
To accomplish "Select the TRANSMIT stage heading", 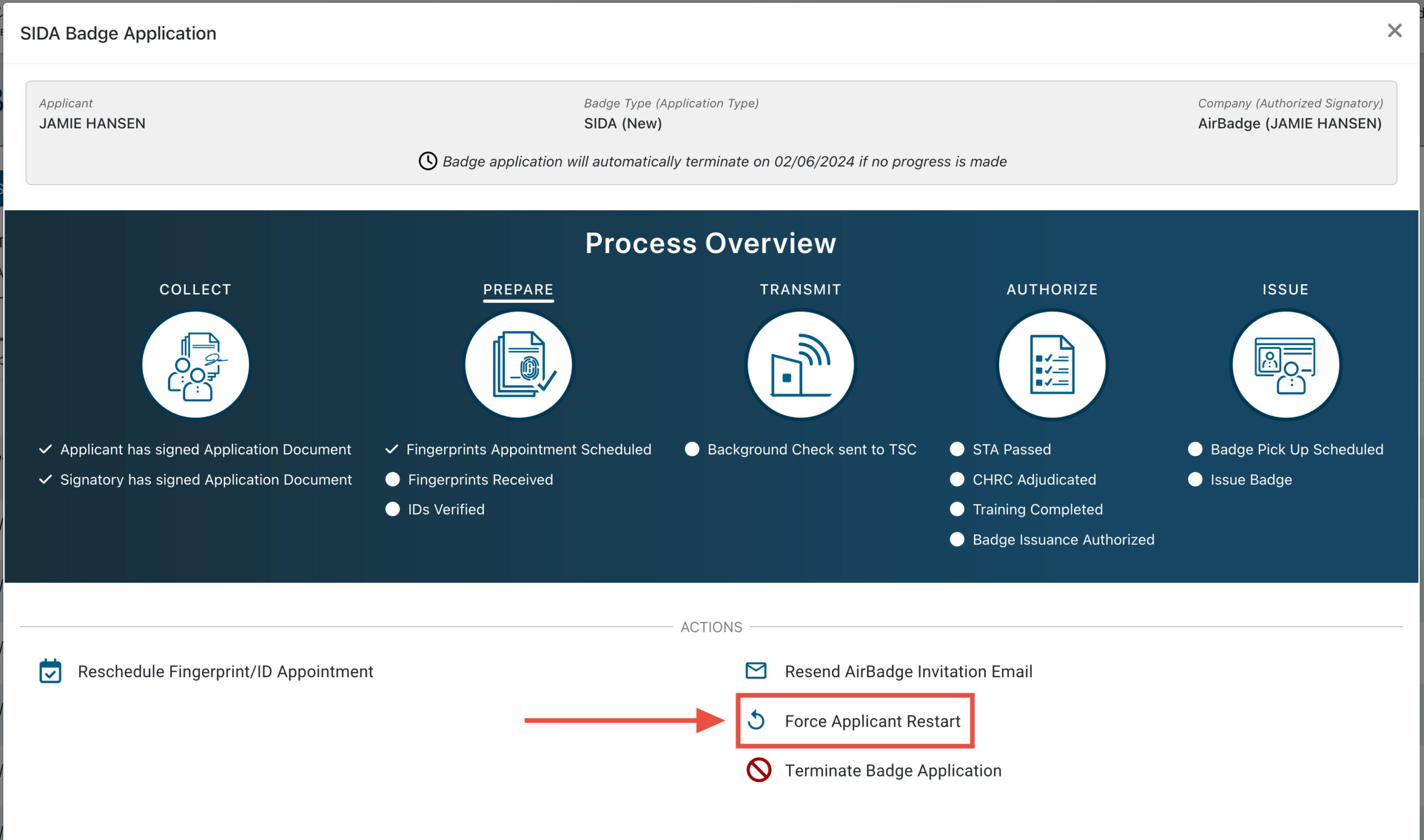I will (x=800, y=289).
